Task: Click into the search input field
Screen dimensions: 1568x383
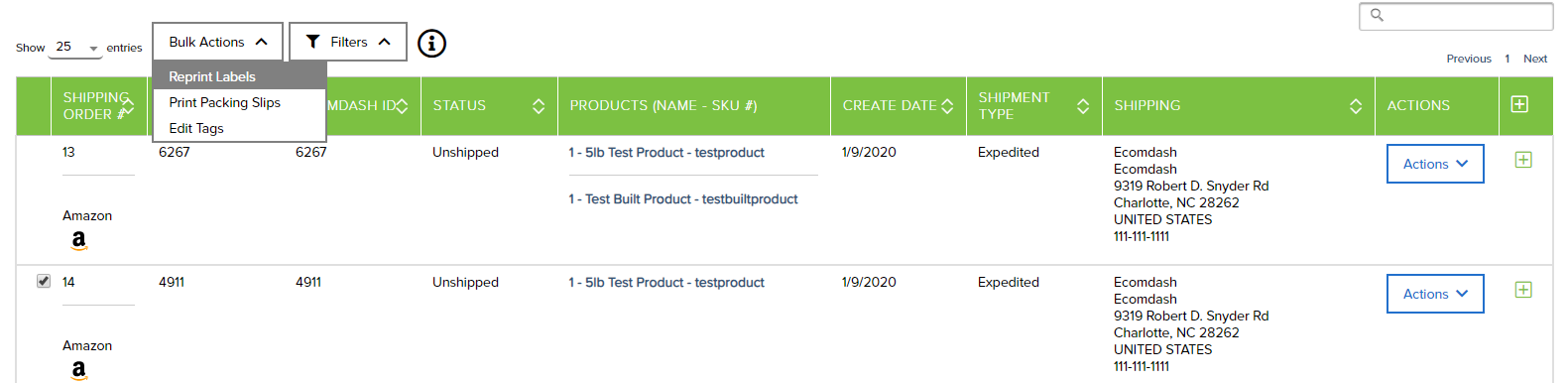Action: click(x=1456, y=16)
